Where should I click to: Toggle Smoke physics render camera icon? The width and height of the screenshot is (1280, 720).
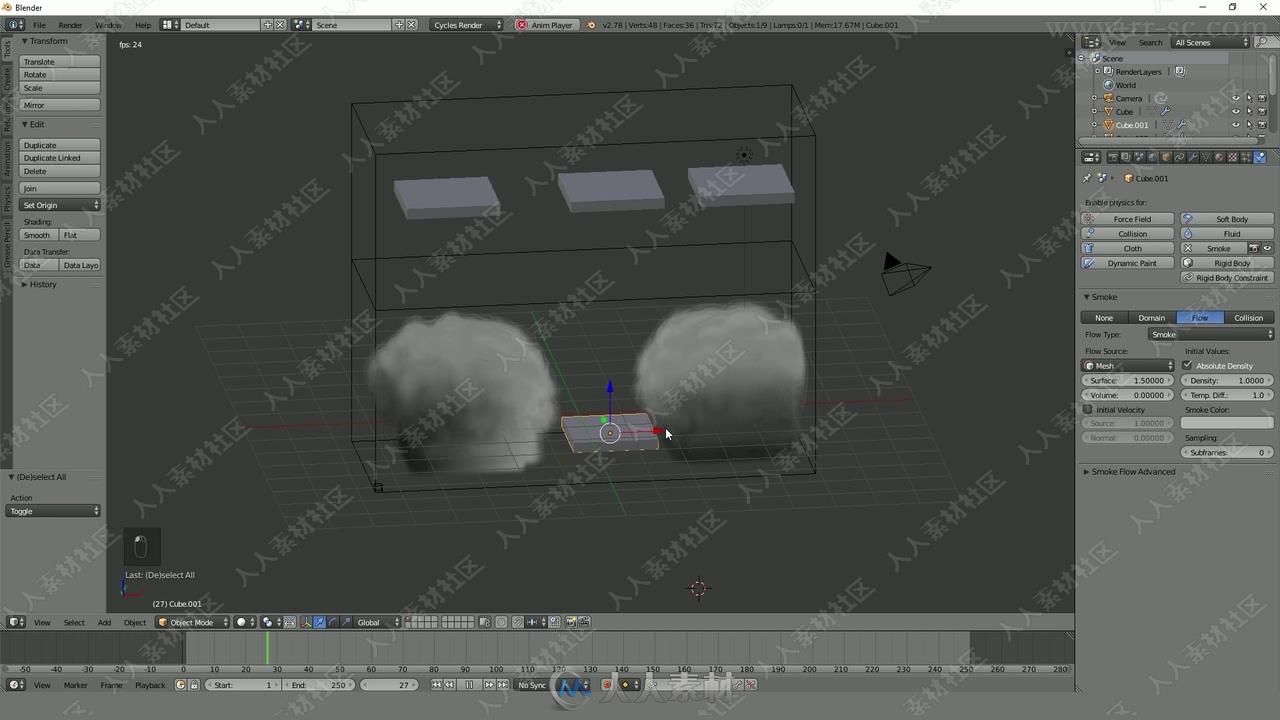tap(1254, 248)
